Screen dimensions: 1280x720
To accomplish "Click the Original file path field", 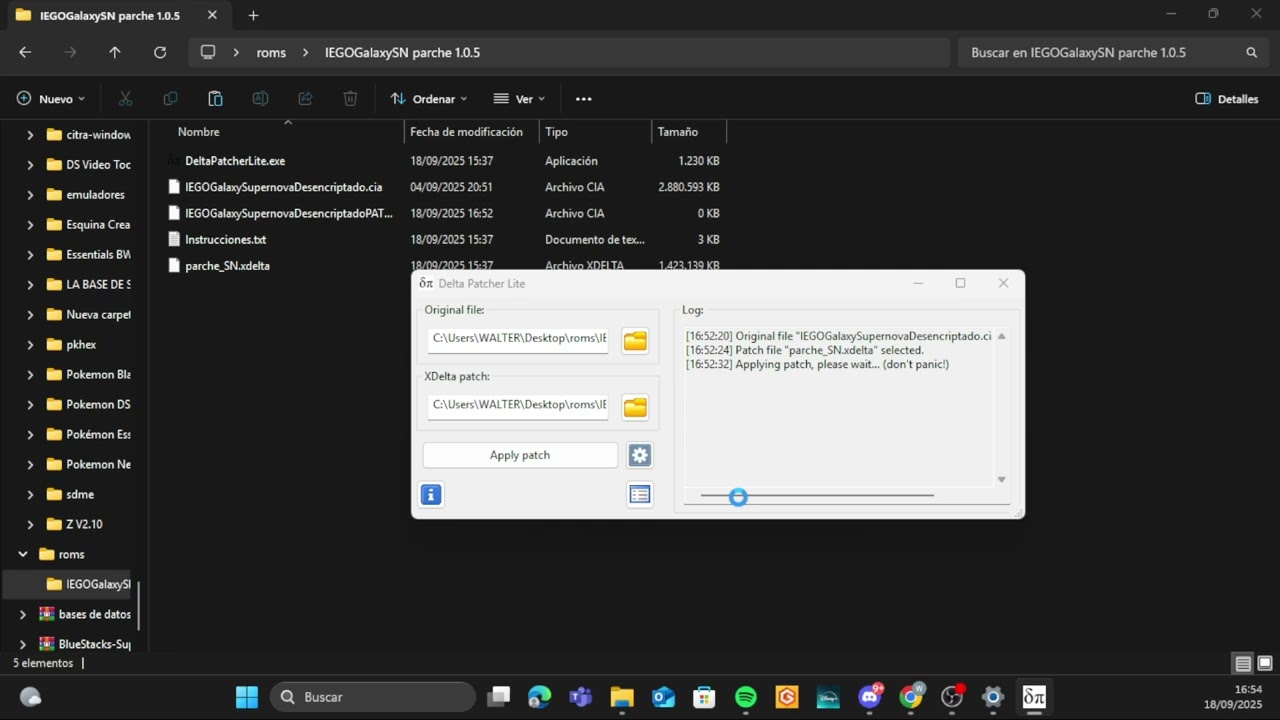I will click(518, 339).
